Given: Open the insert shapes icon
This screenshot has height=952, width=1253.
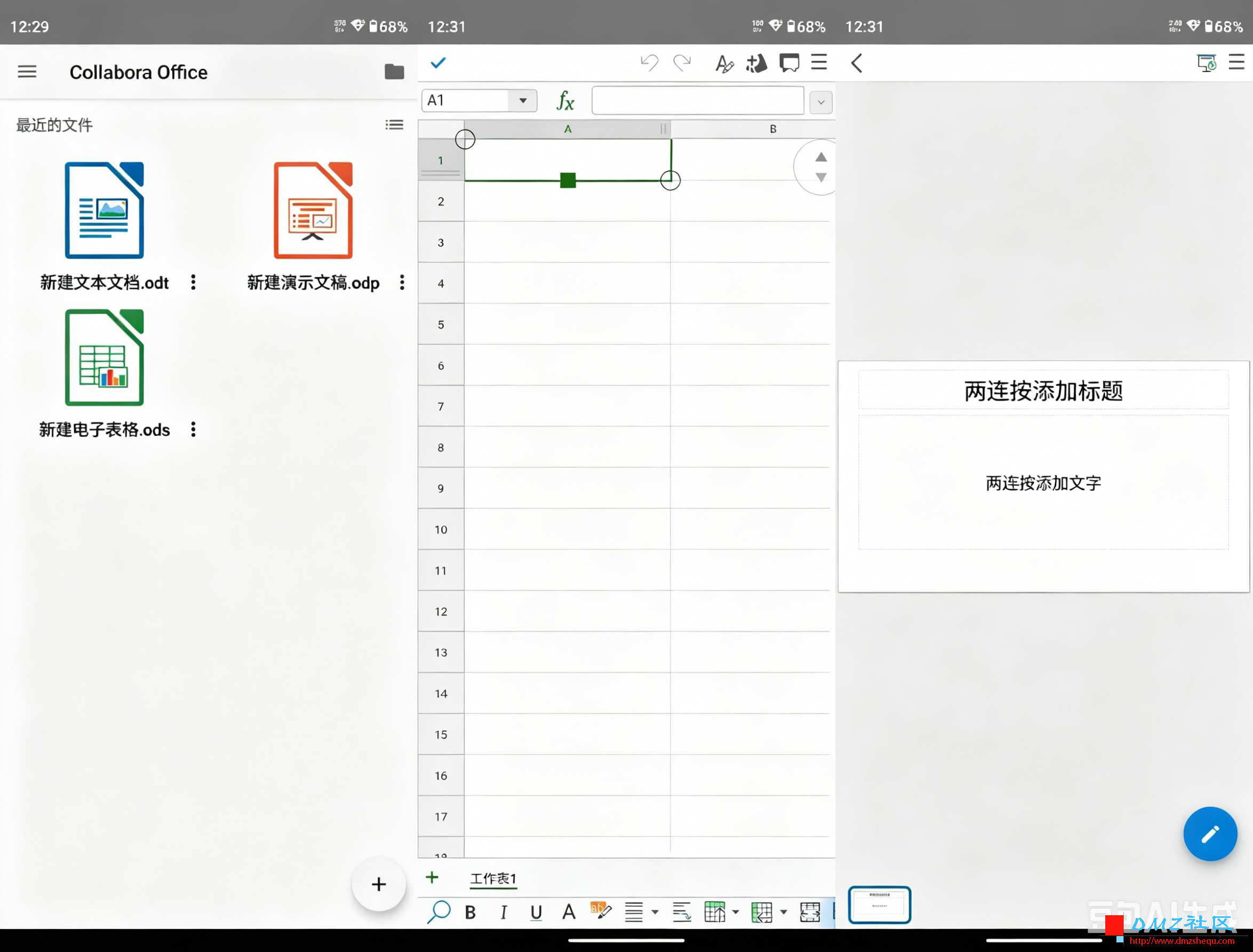Looking at the screenshot, I should (756, 63).
